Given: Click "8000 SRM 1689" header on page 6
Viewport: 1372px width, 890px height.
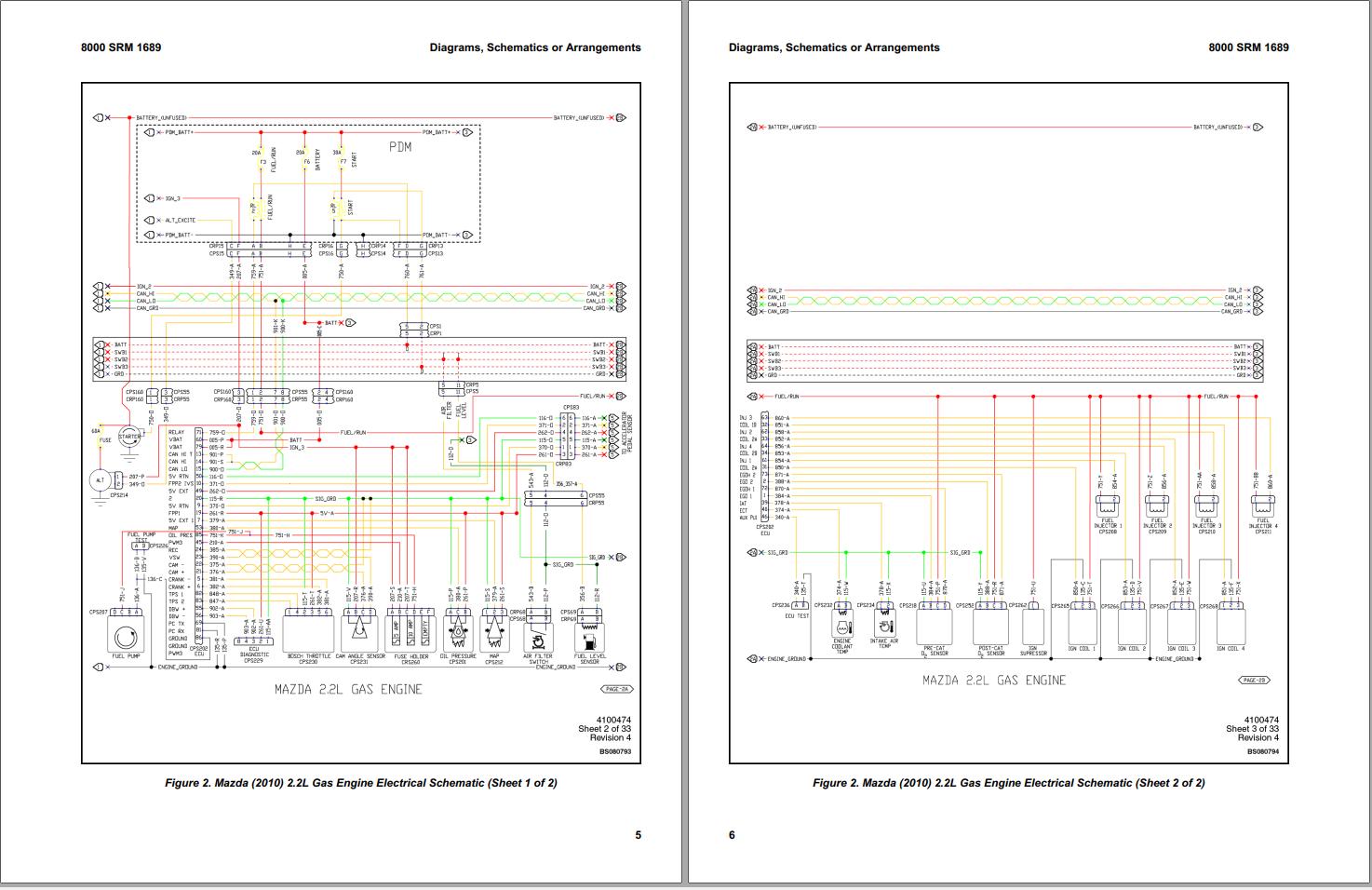Looking at the screenshot, I should coord(1249,47).
